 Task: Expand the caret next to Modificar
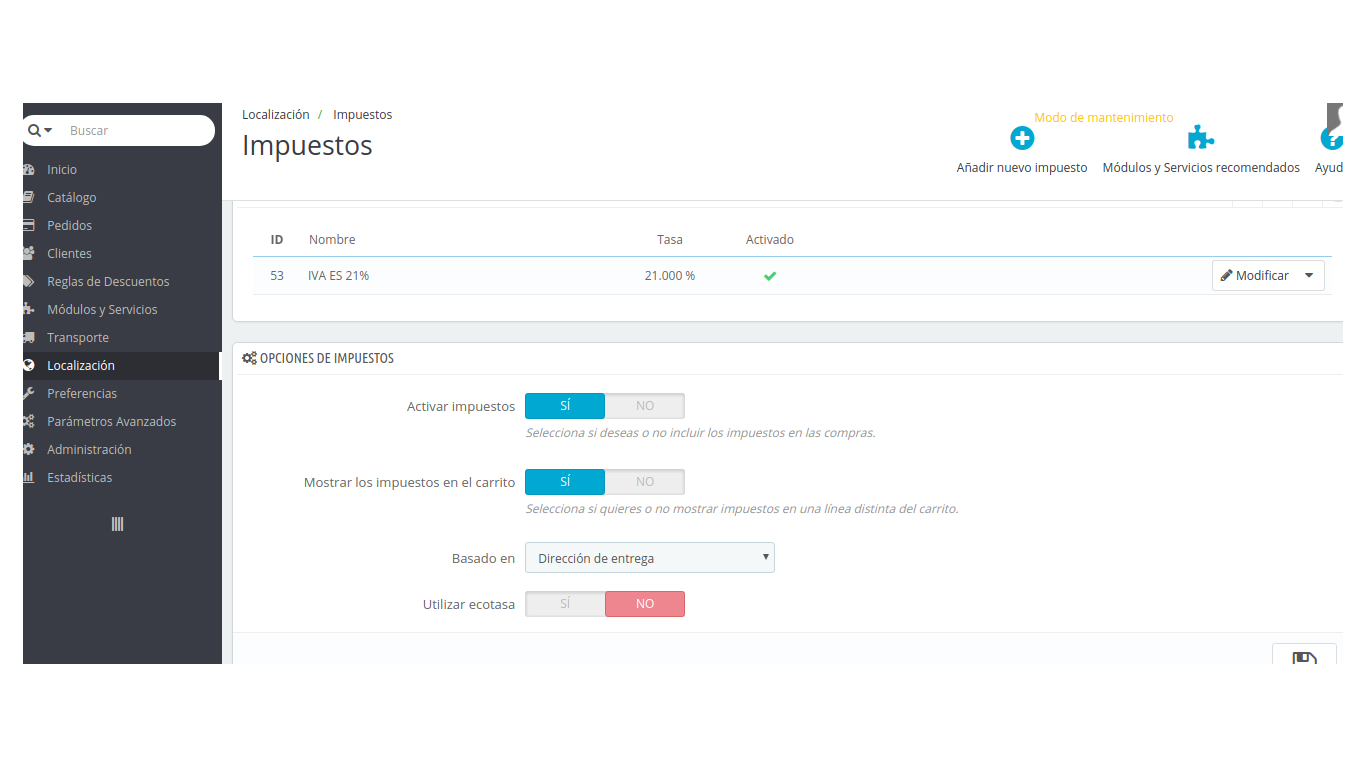pos(1310,276)
